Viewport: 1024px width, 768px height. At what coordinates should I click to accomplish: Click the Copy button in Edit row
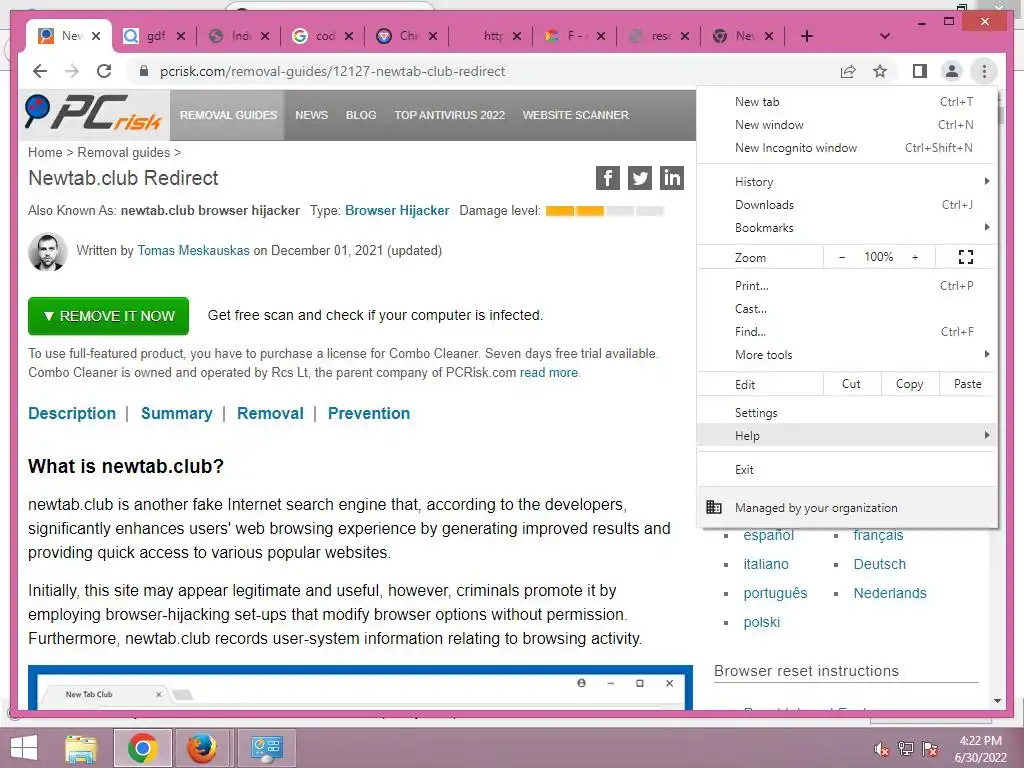(910, 384)
